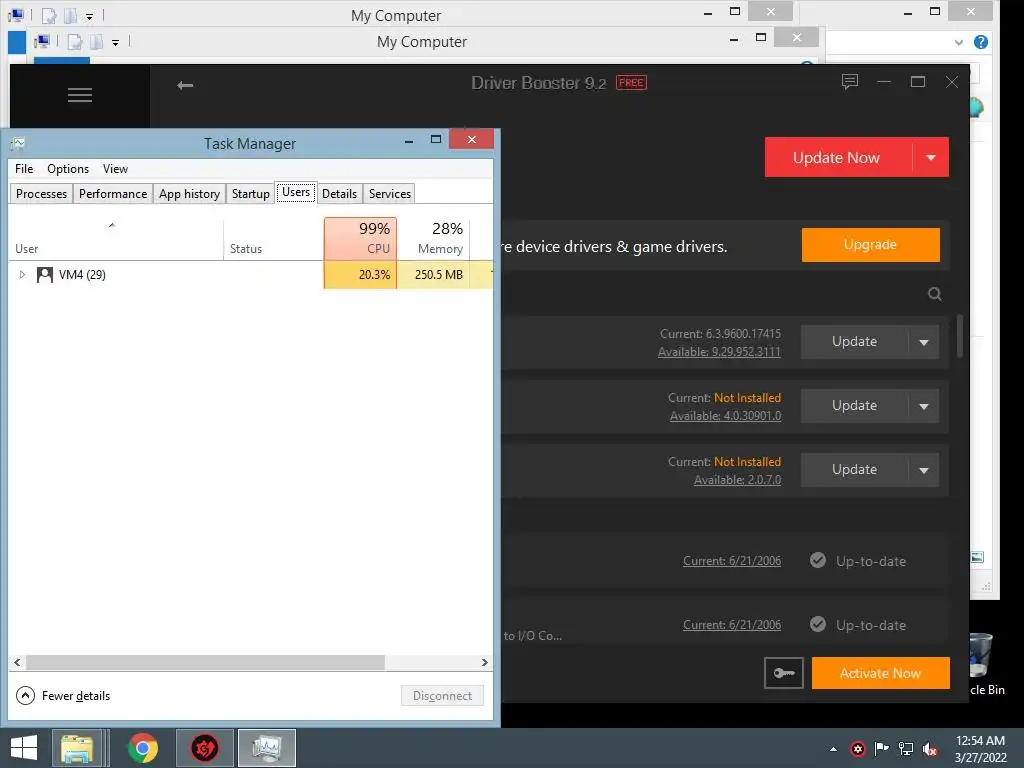1024x768 pixels.
Task: Open quick access dropdown in back My Computer
Action: [x=89, y=16]
